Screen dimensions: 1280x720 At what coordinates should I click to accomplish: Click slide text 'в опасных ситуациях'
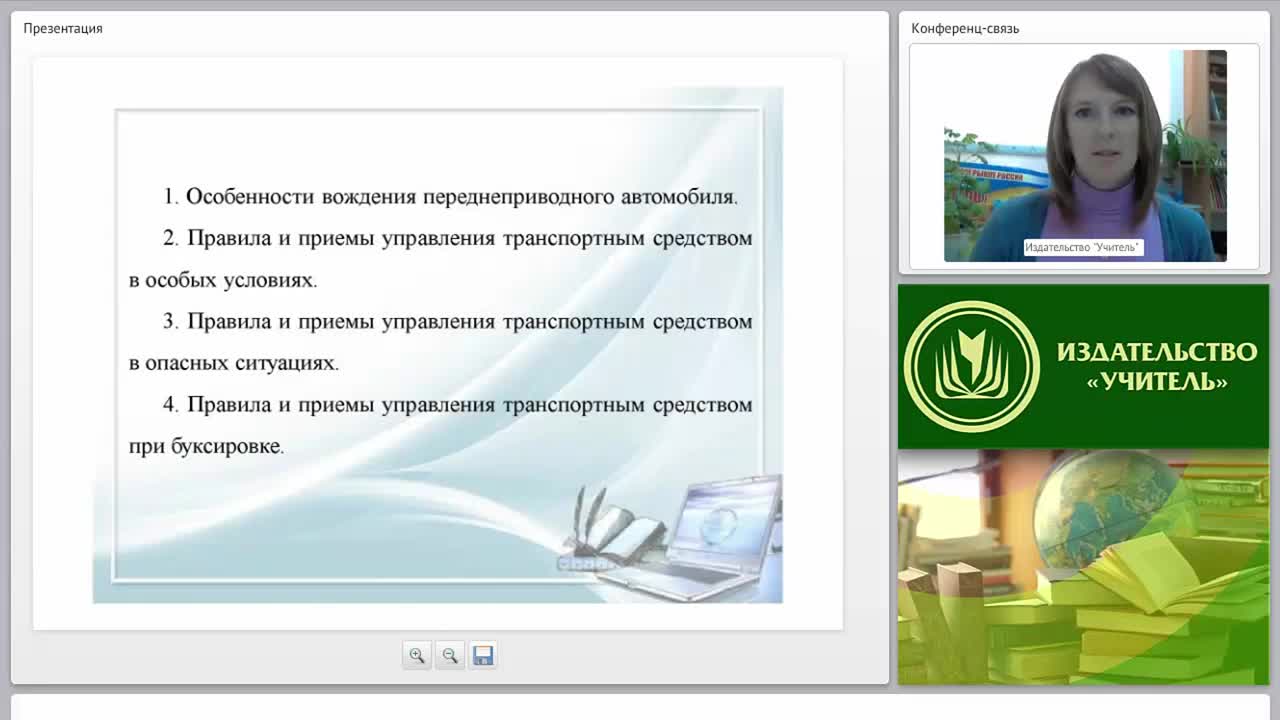(234, 363)
